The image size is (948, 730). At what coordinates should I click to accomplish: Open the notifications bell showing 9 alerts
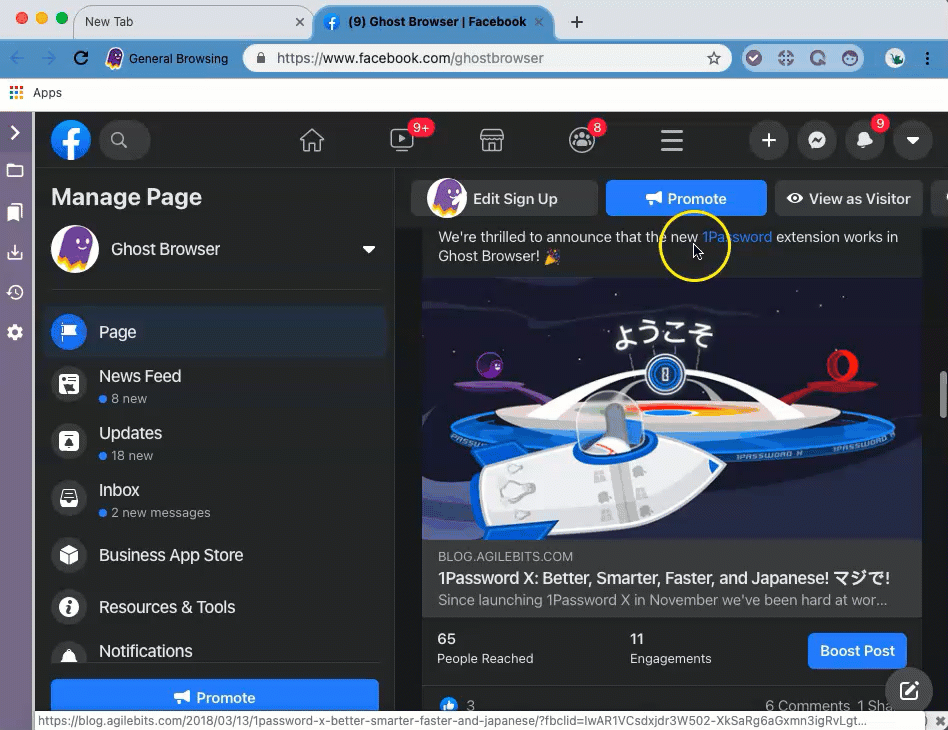[865, 140]
